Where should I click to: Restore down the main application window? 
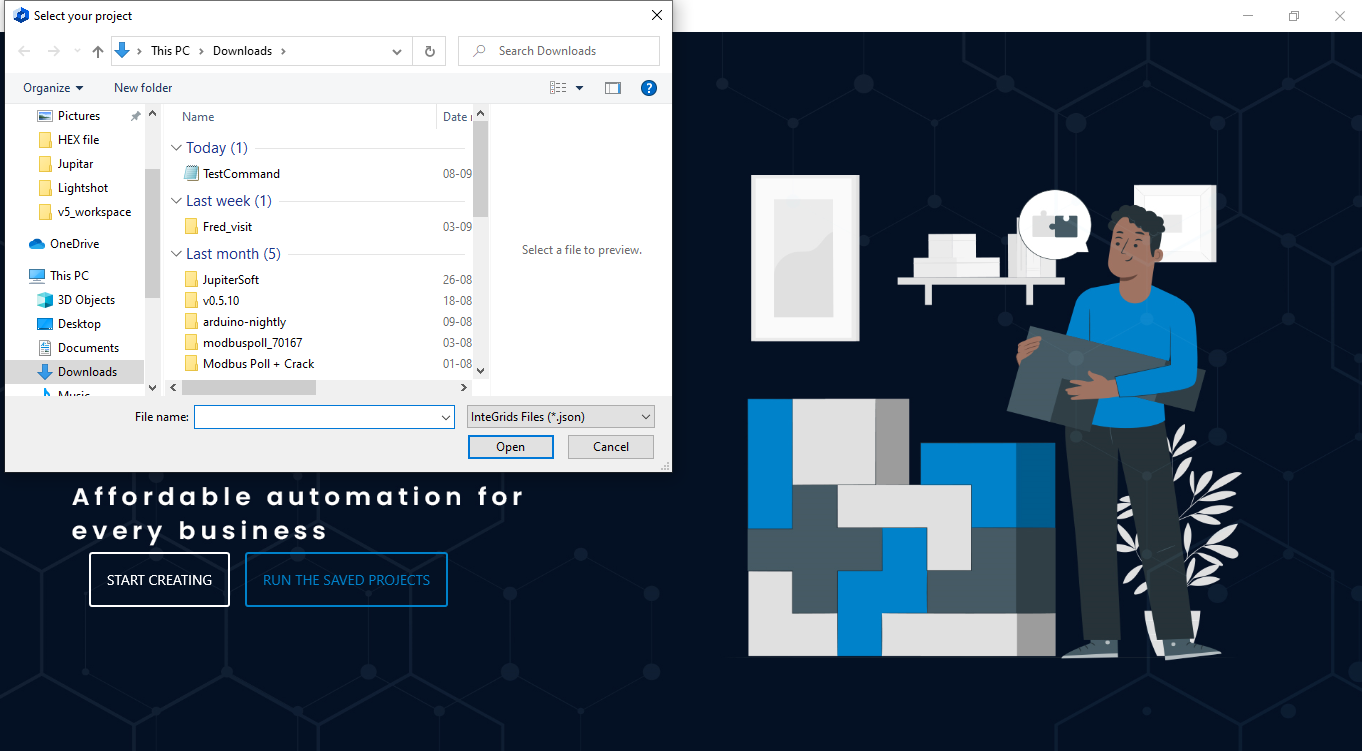click(1294, 16)
